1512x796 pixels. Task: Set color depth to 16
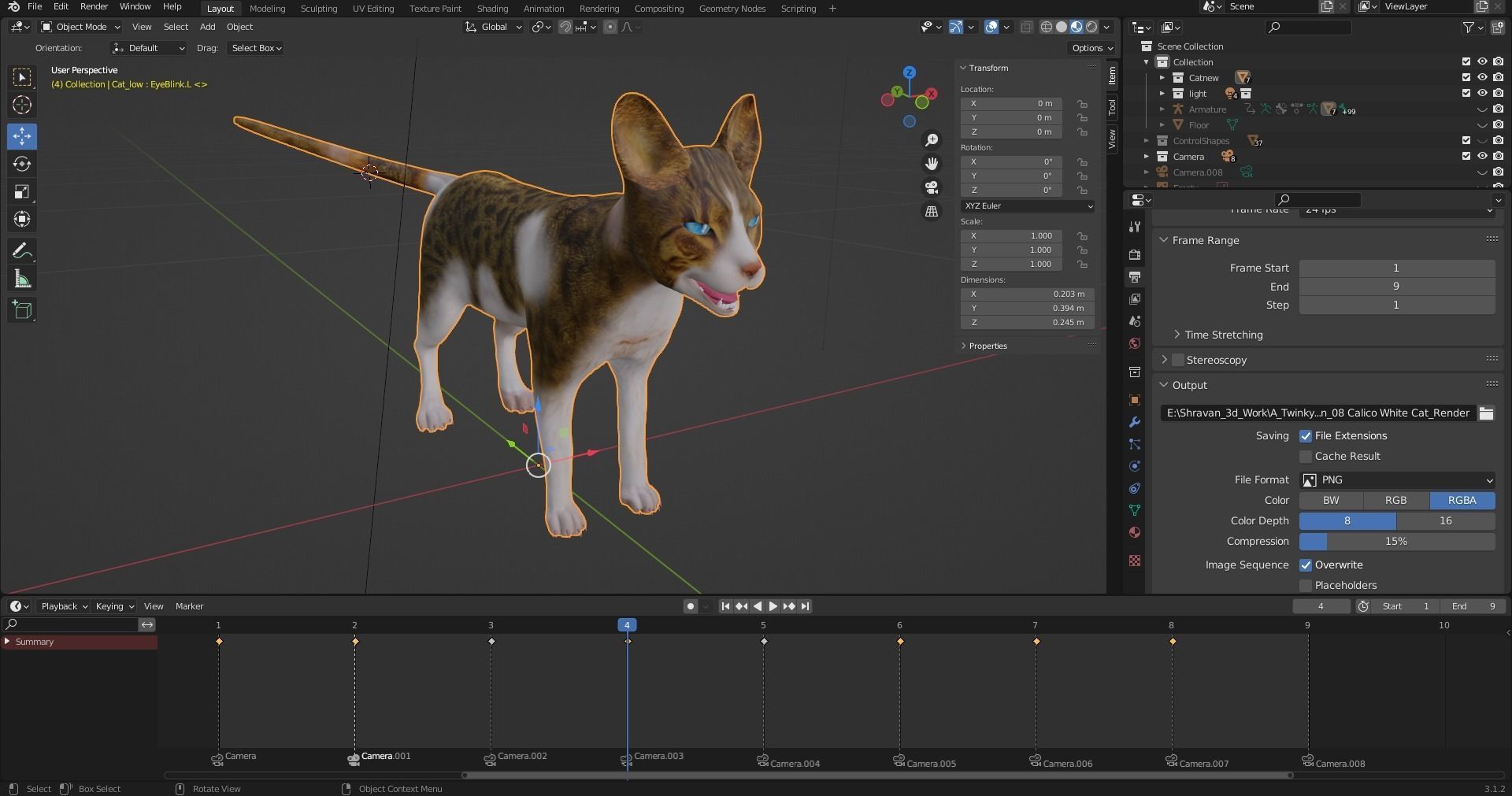[1446, 521]
